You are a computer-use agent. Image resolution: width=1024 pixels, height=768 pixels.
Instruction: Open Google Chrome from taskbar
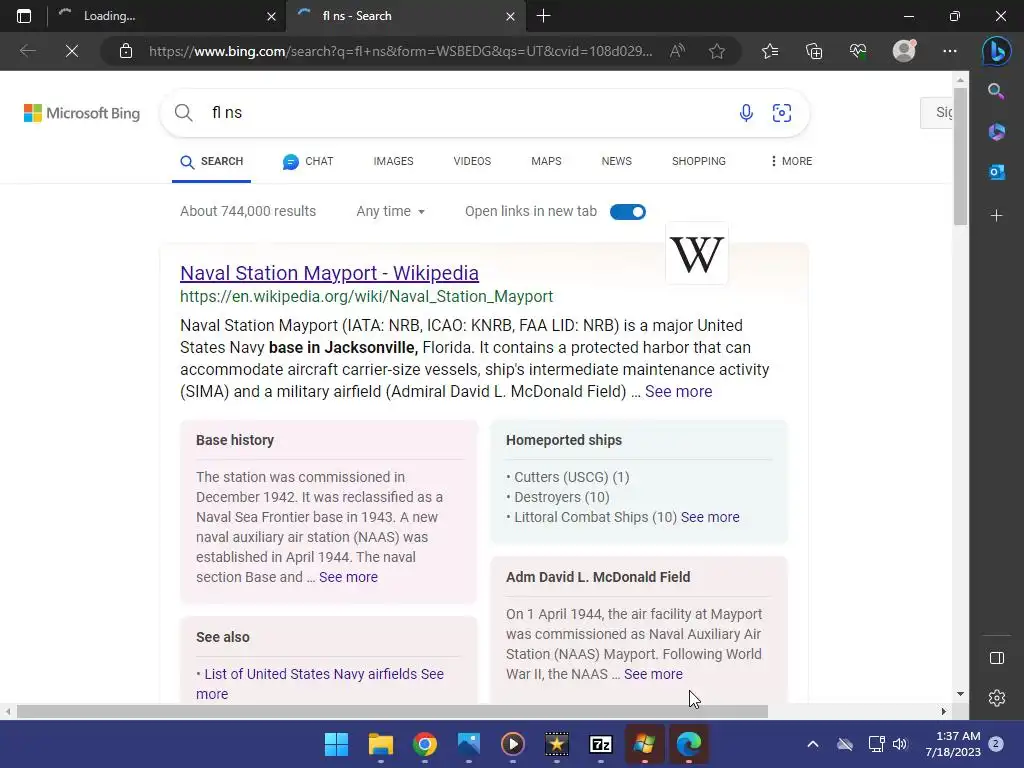pyautogui.click(x=424, y=744)
